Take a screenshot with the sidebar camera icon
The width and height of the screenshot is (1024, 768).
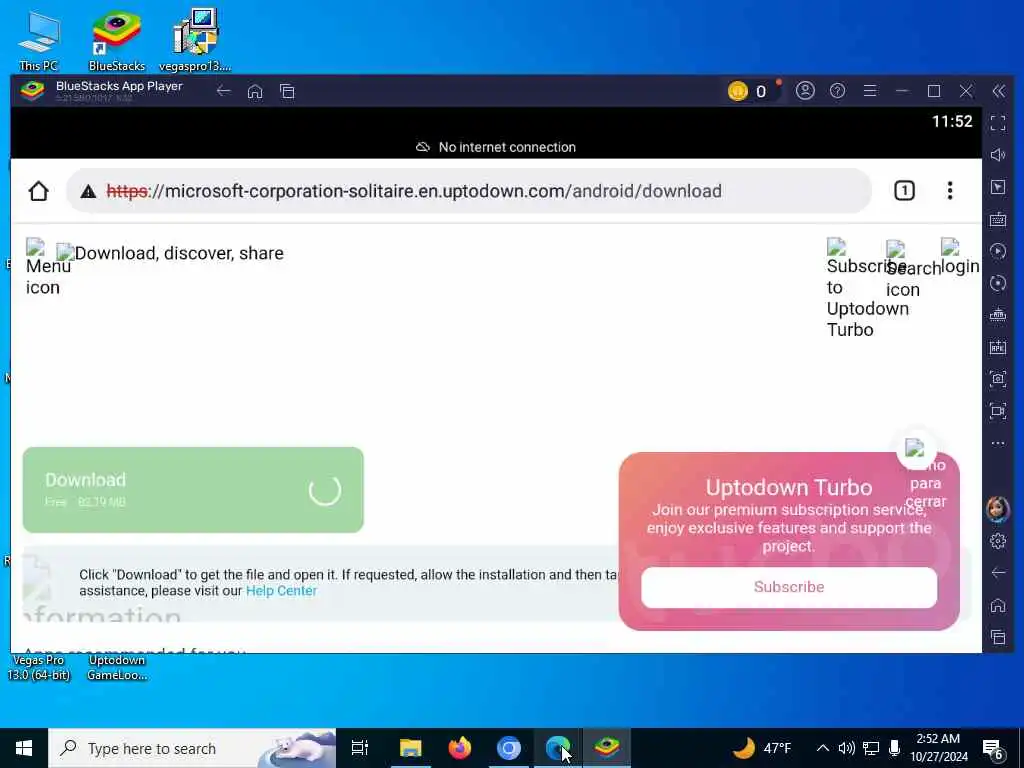998,379
